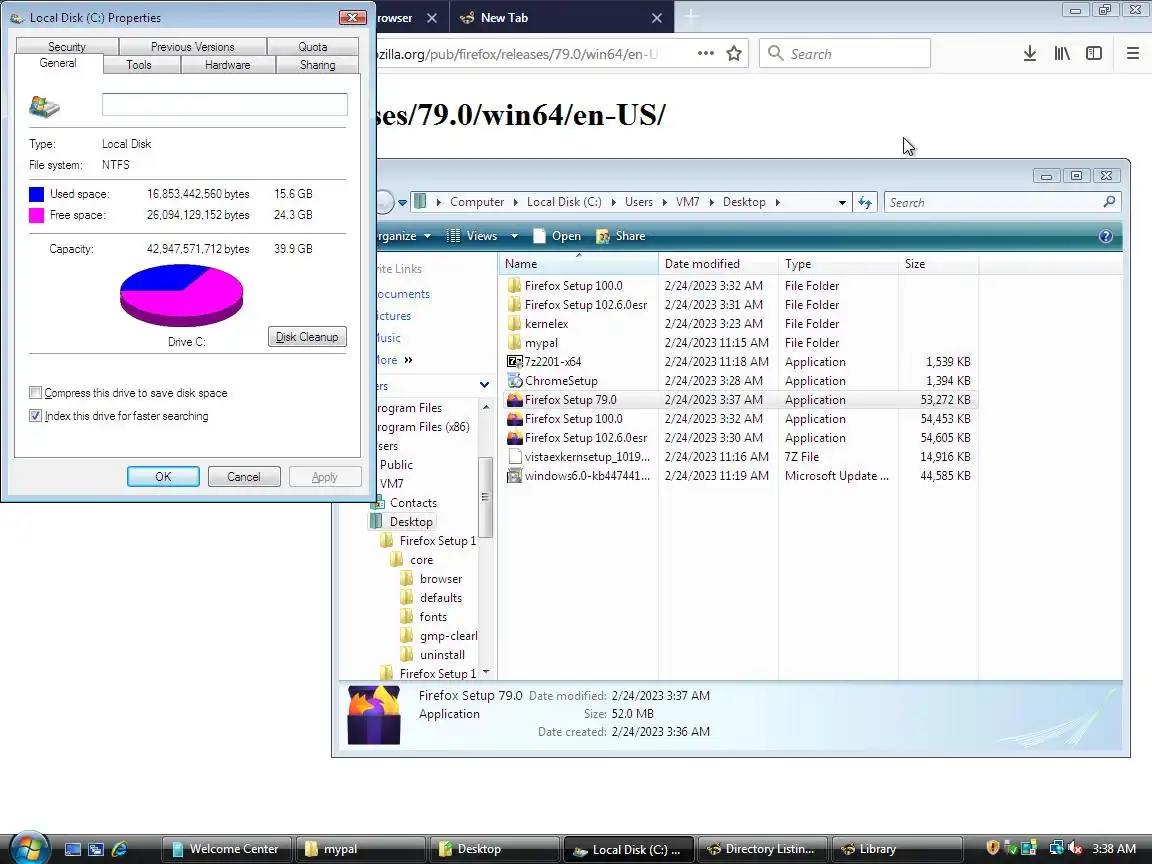Select the kernelex folder icon
1152x864 pixels.
[514, 323]
